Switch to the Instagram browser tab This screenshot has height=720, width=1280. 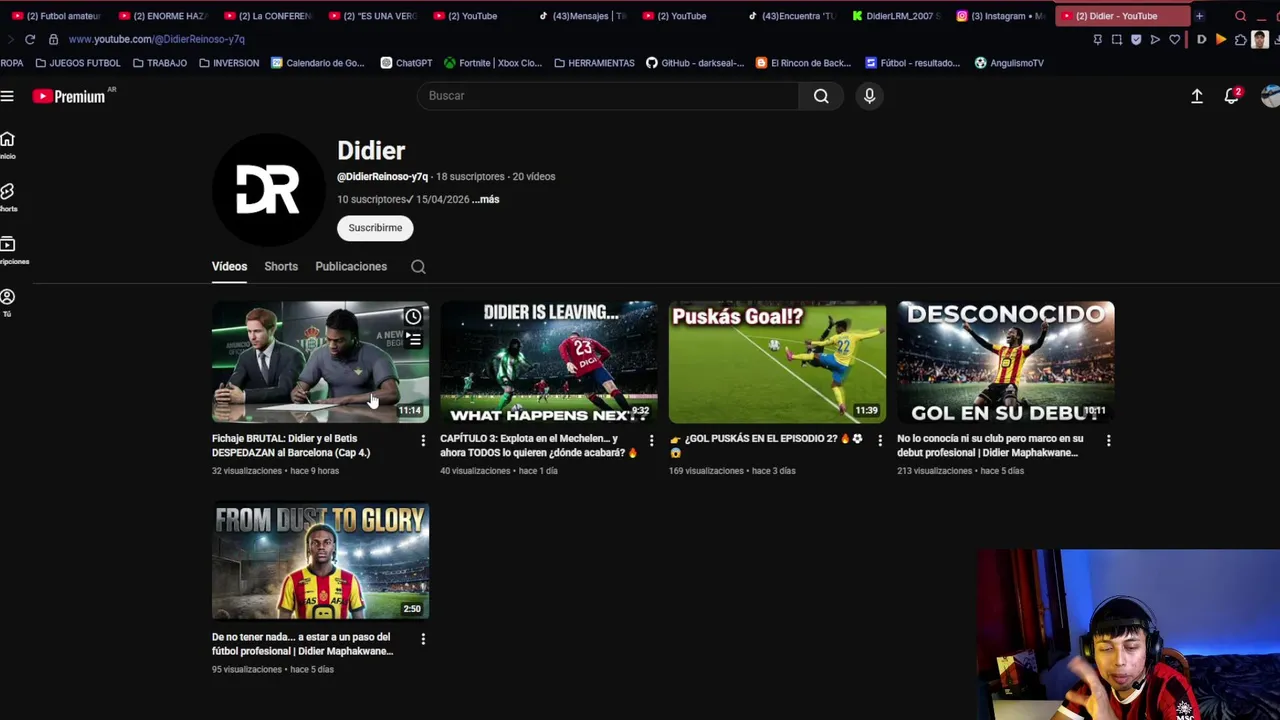pyautogui.click(x=1001, y=16)
